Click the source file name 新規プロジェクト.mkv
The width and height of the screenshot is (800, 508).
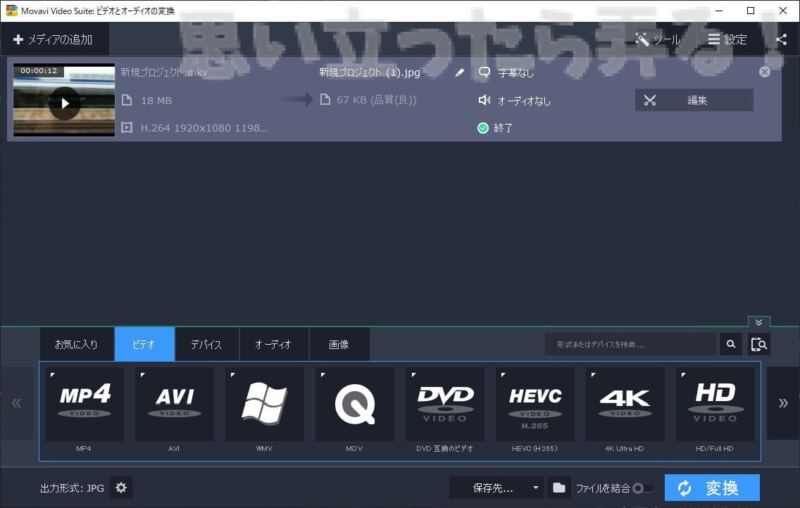coord(164,72)
